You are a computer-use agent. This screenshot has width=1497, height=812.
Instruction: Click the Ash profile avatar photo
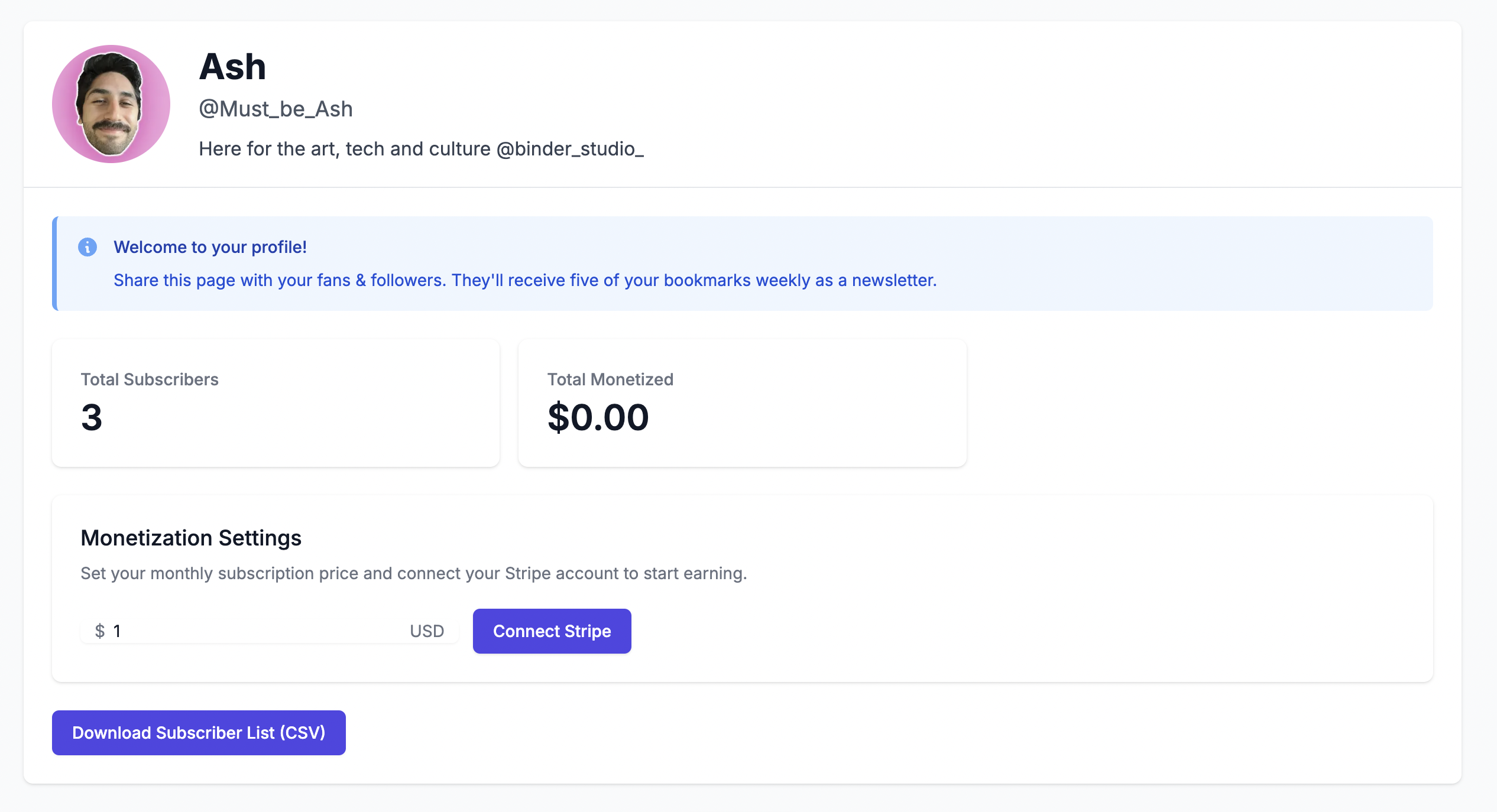(x=111, y=104)
